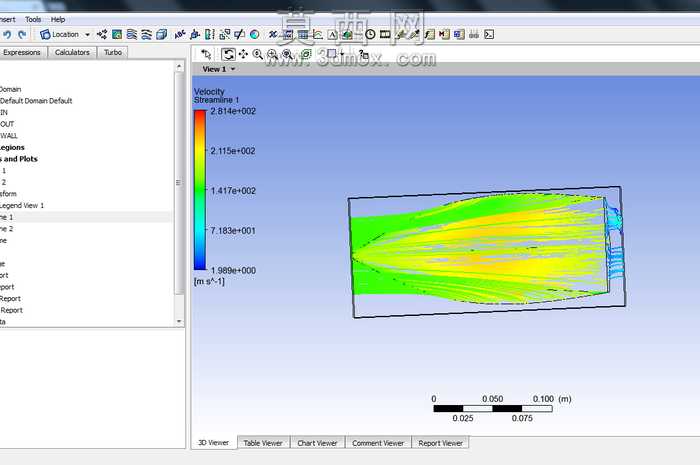Activate the viewer Pan tool

(243, 54)
